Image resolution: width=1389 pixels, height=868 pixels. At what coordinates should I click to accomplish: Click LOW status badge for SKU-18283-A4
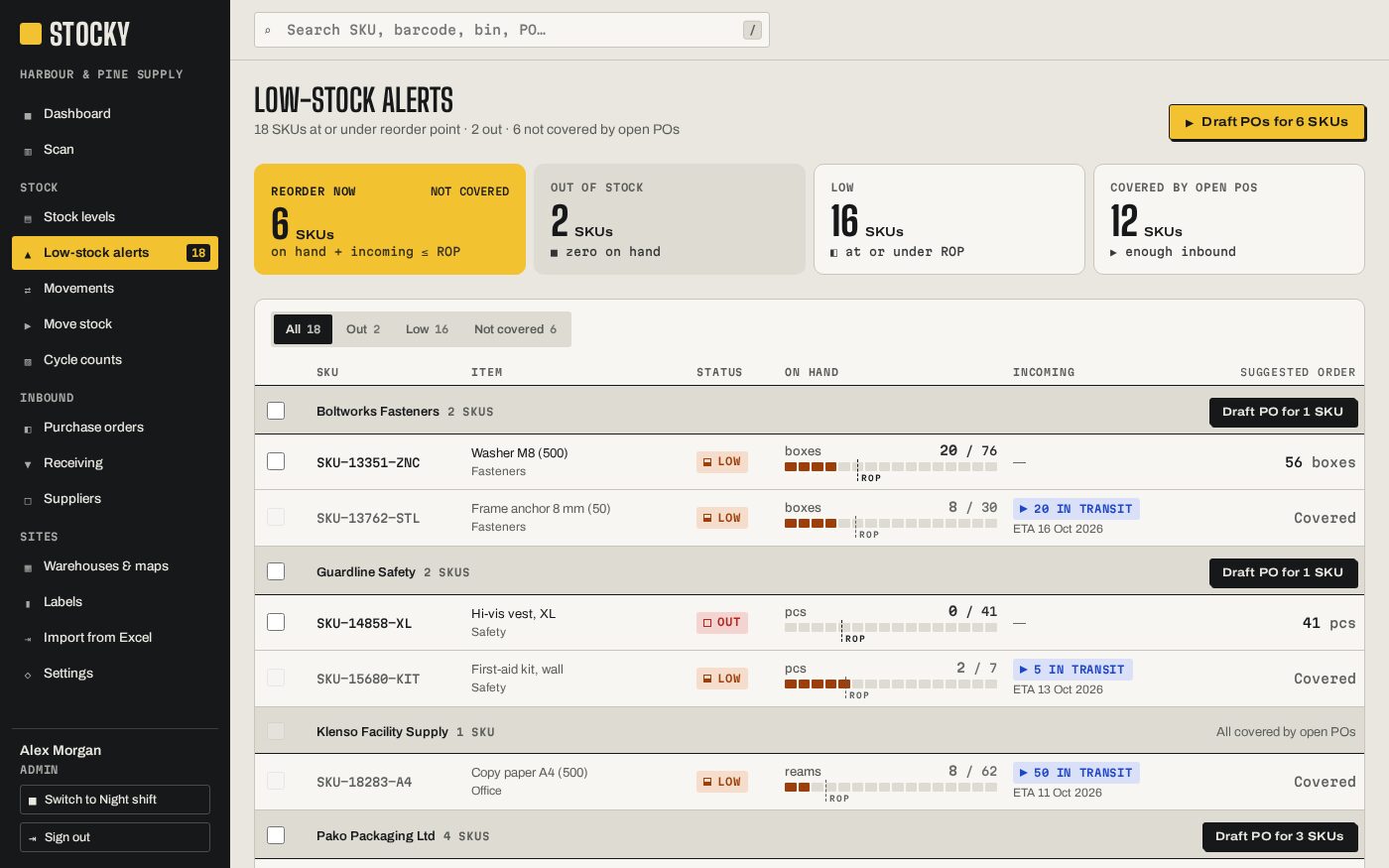722,782
